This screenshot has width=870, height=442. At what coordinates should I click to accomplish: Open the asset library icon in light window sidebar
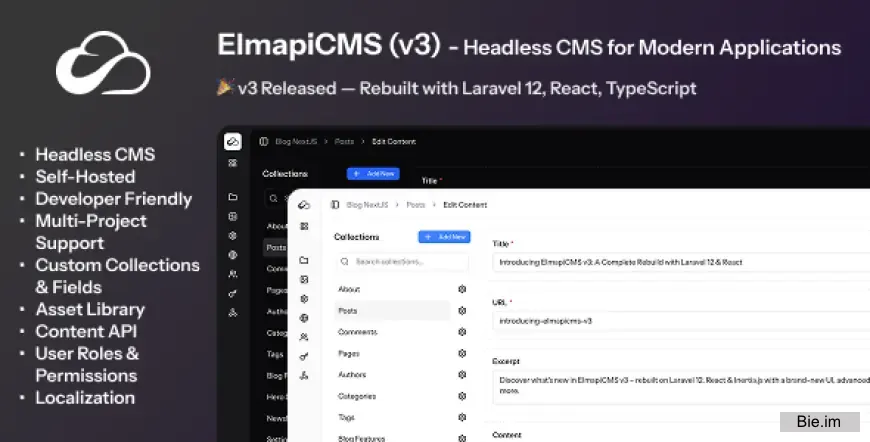[x=304, y=280]
